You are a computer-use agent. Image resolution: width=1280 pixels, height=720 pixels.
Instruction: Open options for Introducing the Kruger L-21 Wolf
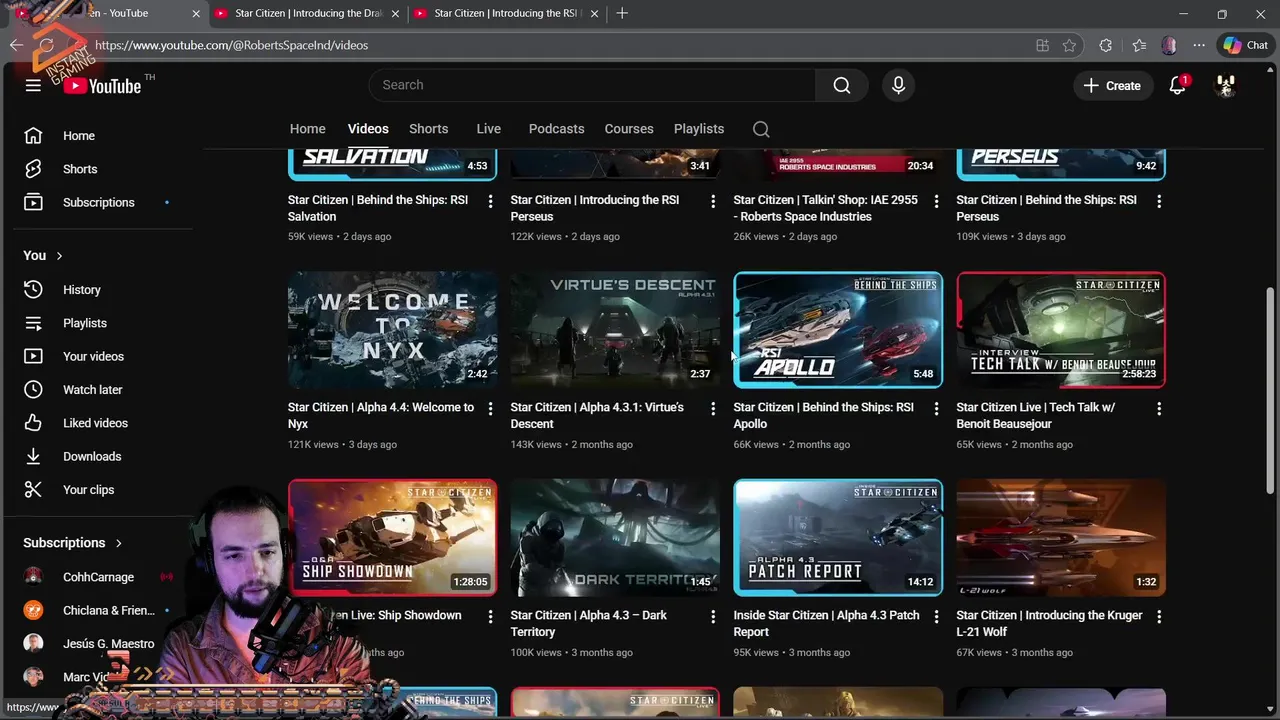click(x=1159, y=616)
